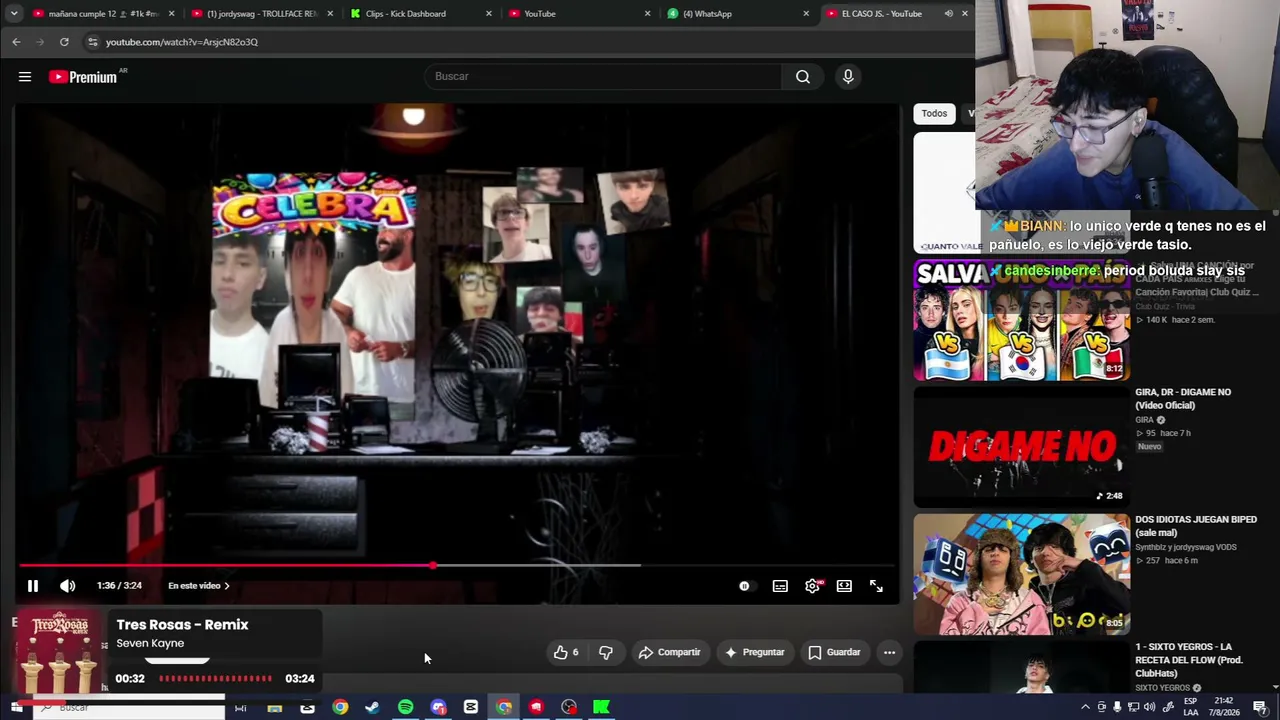Open the YouTube guide hamburger menu
The image size is (1280, 720).
click(x=25, y=76)
